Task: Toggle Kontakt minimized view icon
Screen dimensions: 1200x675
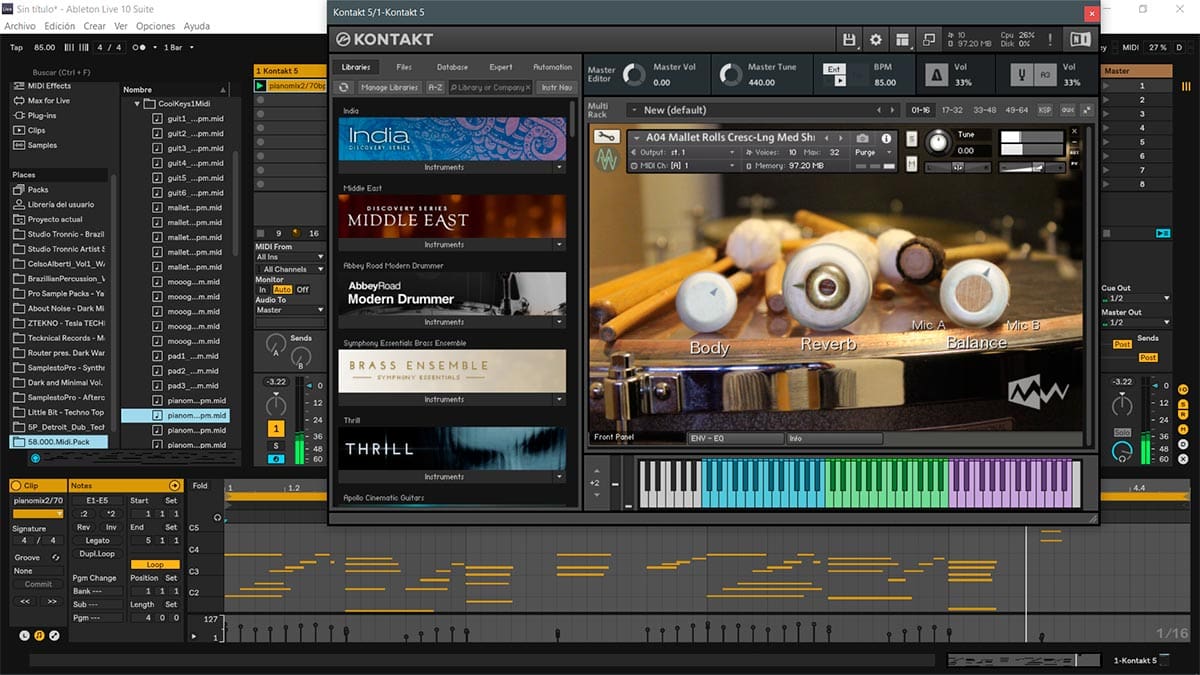Action: coord(929,40)
